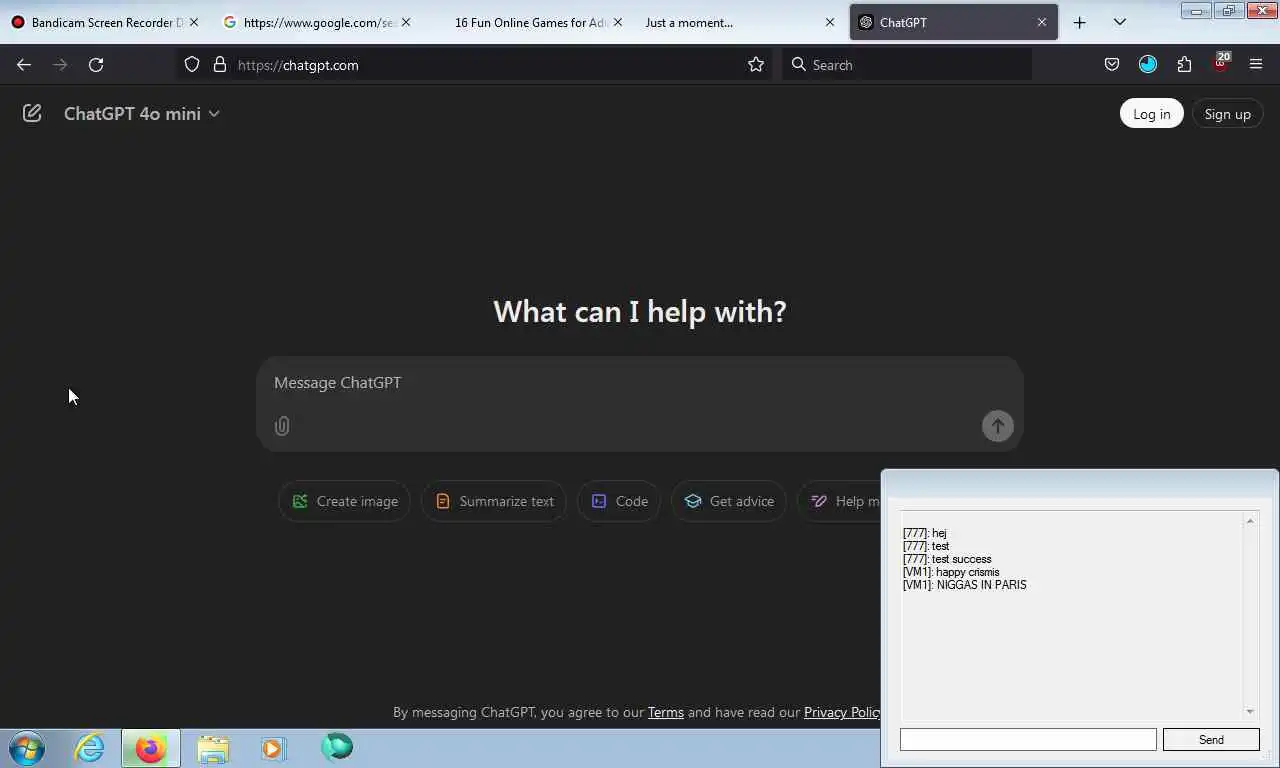Viewport: 1280px width, 768px height.
Task: Send the message with the up-arrow button
Action: coord(997,426)
